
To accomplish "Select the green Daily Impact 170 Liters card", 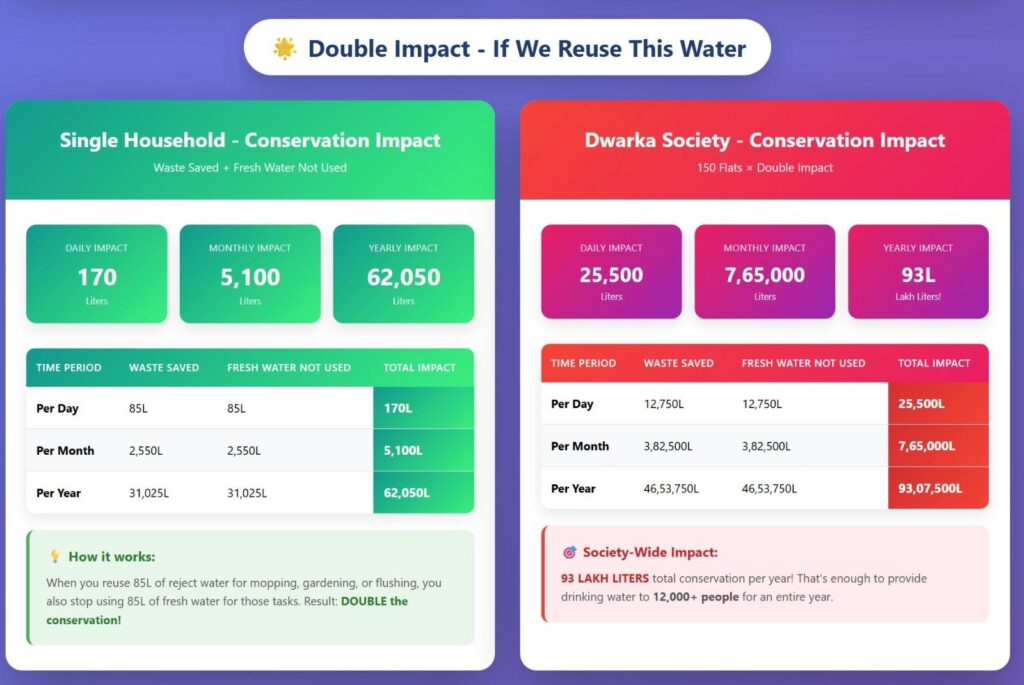I will (x=97, y=274).
